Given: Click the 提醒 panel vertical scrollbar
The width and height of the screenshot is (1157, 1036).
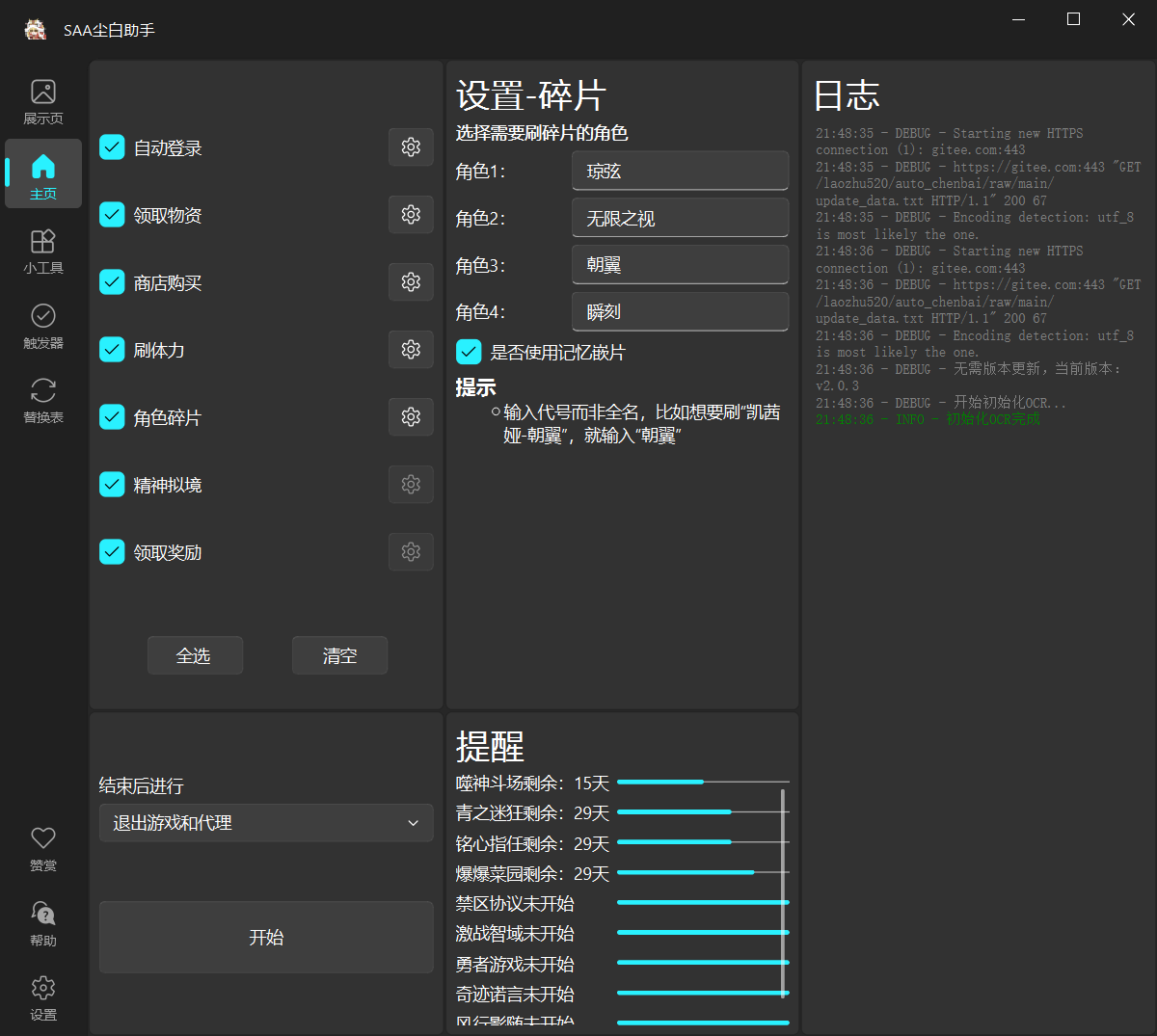Looking at the screenshot, I should [x=783, y=892].
